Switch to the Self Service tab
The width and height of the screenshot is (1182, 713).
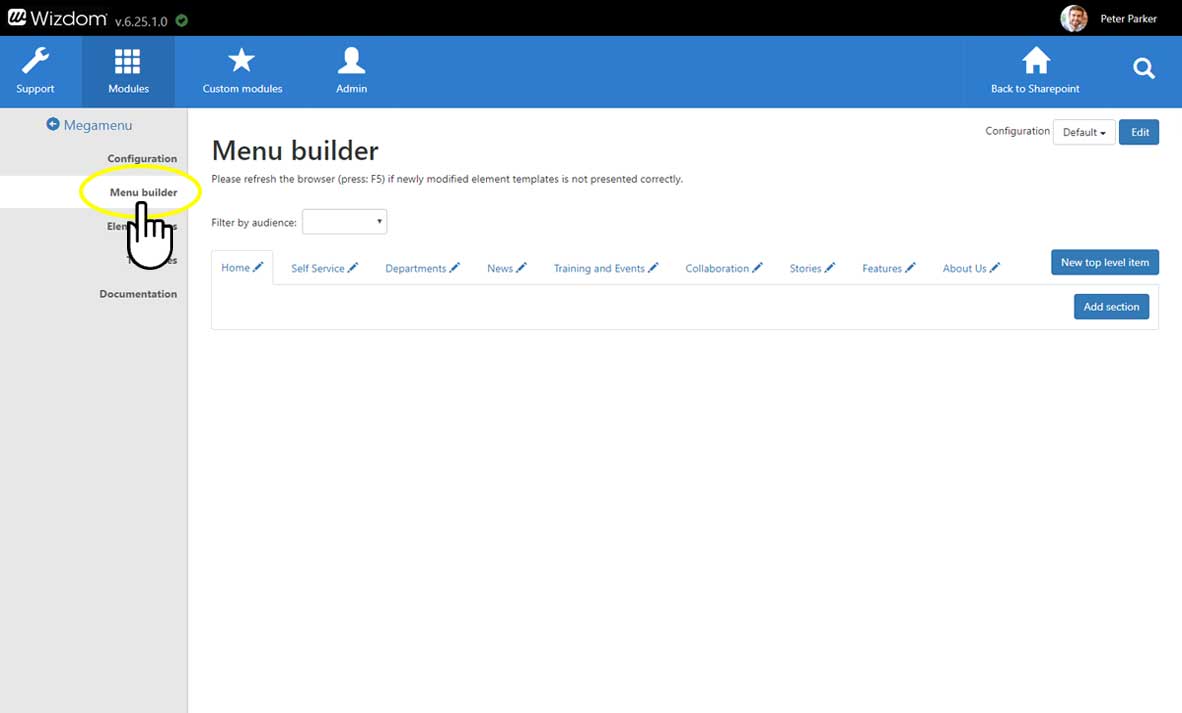point(317,268)
